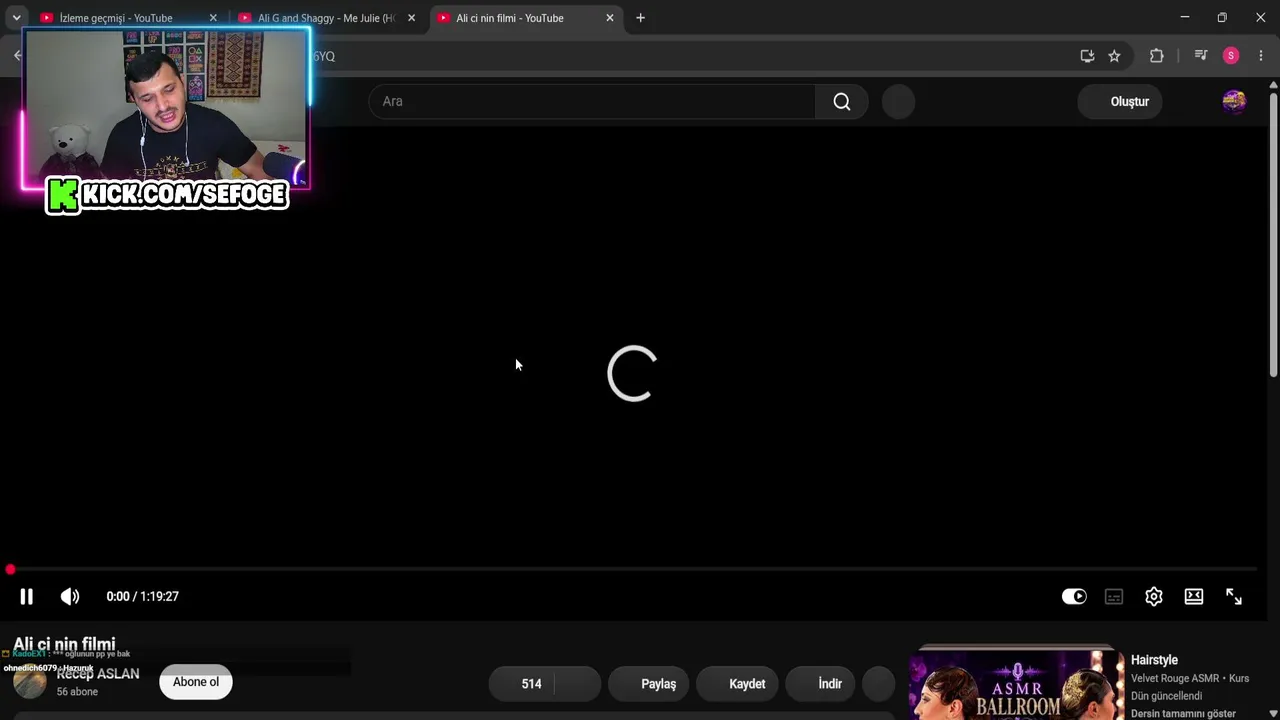Mute the video using the speaker icon
Viewport: 1280px width, 720px height.
[70, 596]
